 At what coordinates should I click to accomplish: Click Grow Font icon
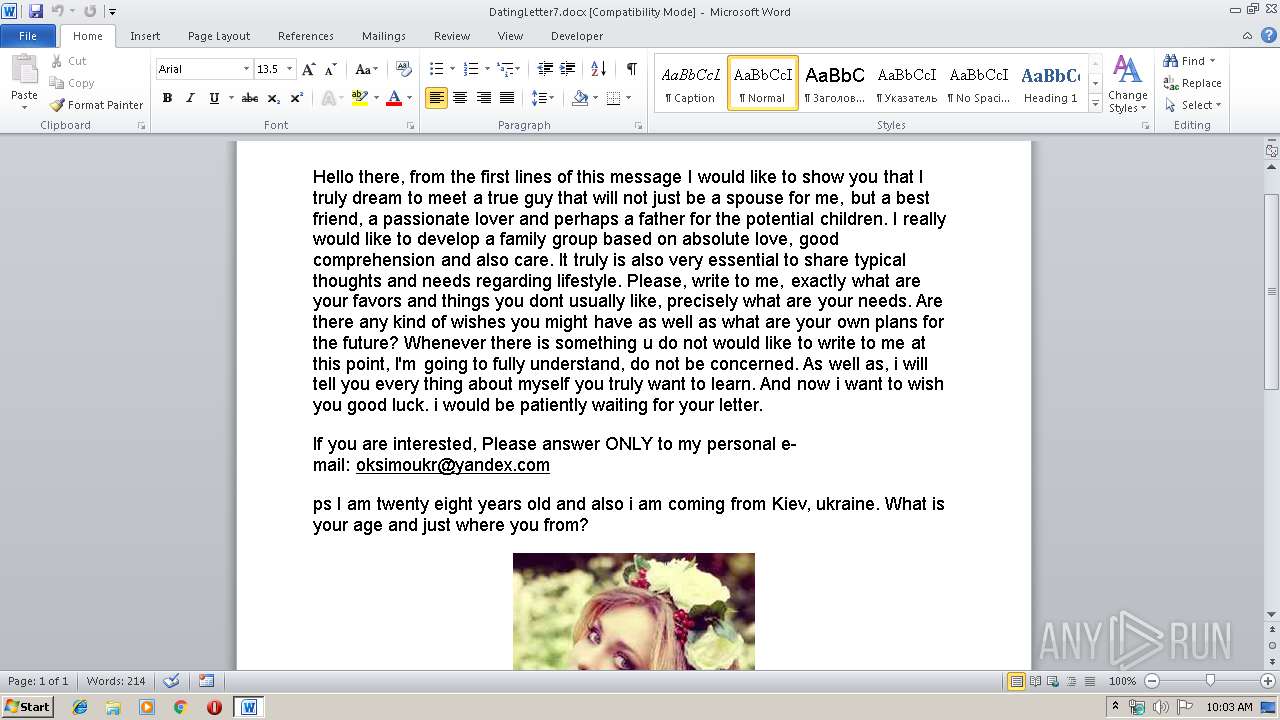(x=309, y=69)
